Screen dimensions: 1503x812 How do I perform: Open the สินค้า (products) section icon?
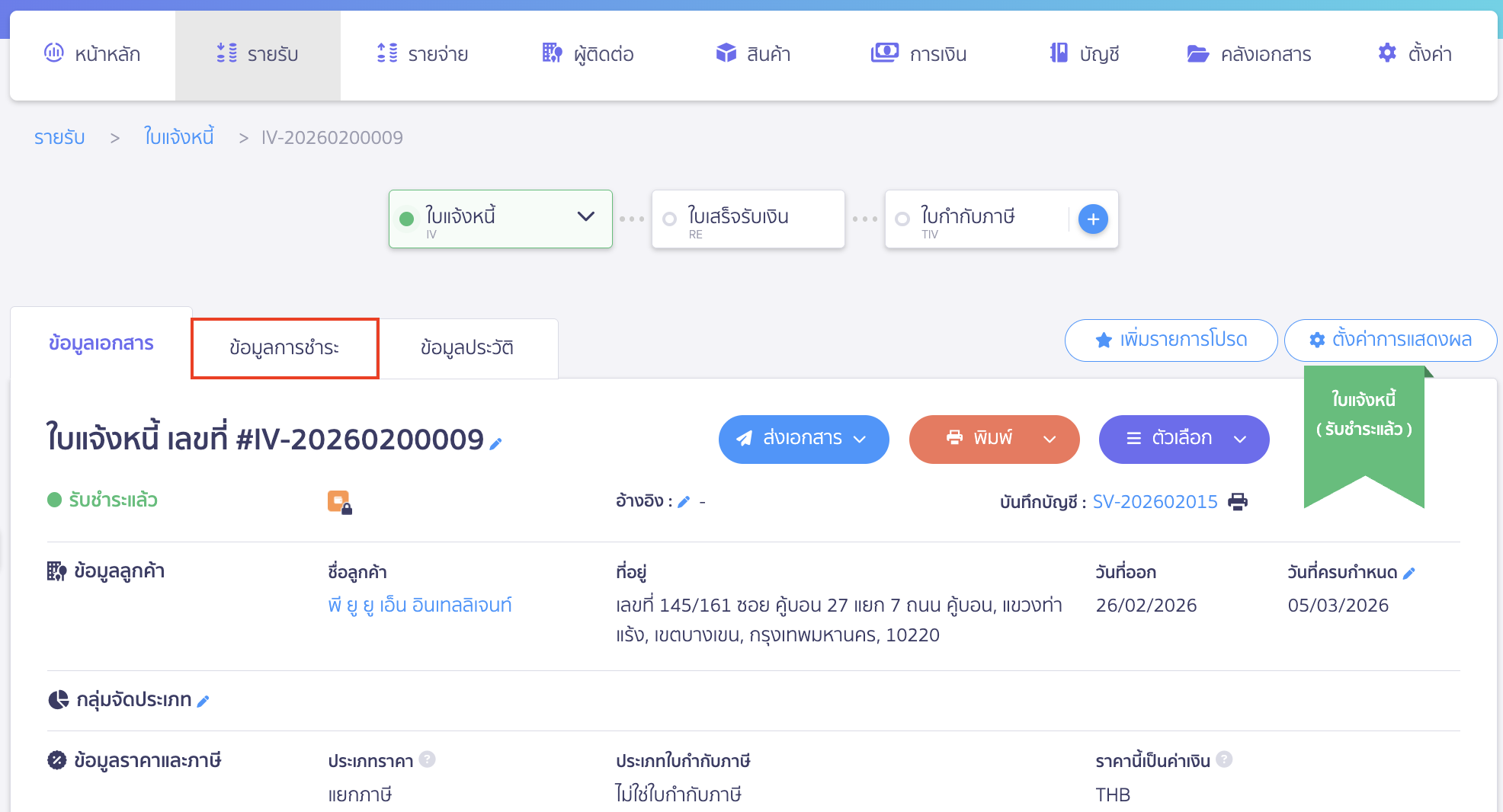[726, 53]
